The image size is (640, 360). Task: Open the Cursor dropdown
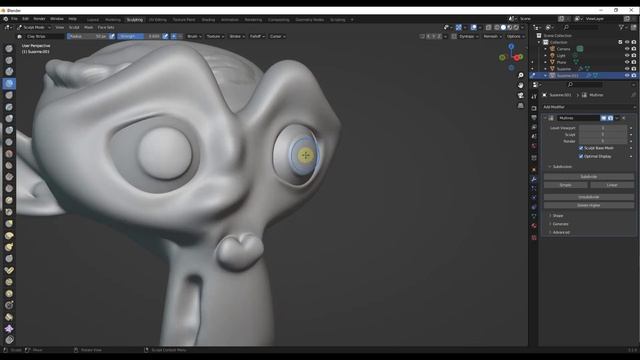pos(278,36)
